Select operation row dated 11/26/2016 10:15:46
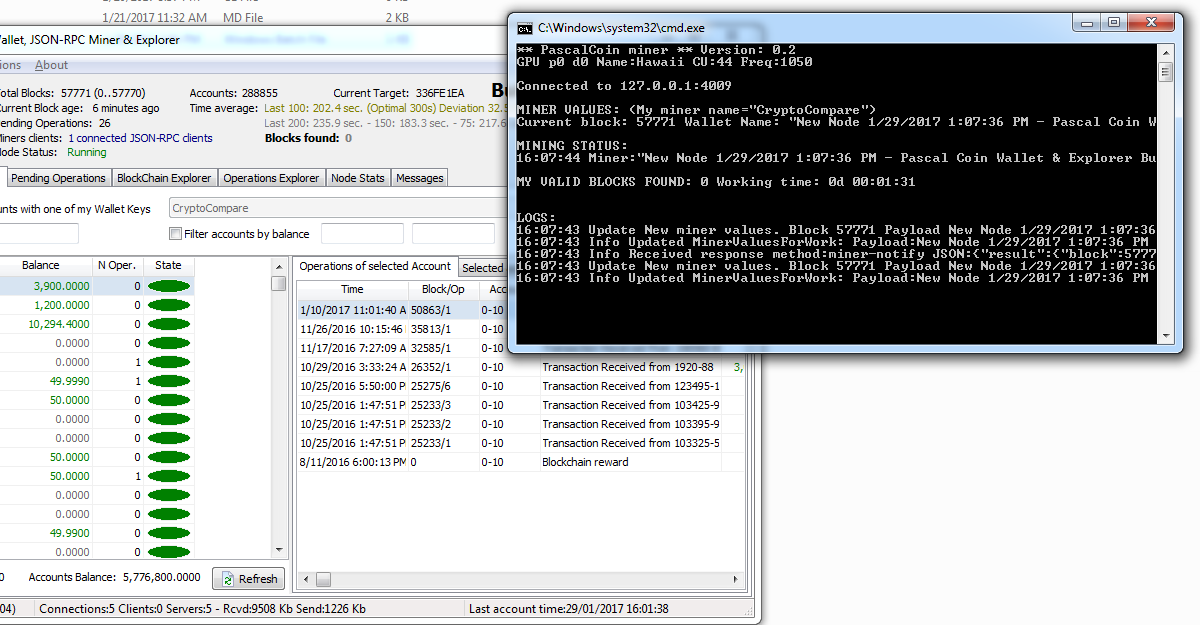Screen dimensions: 1200x625 (x=403, y=329)
